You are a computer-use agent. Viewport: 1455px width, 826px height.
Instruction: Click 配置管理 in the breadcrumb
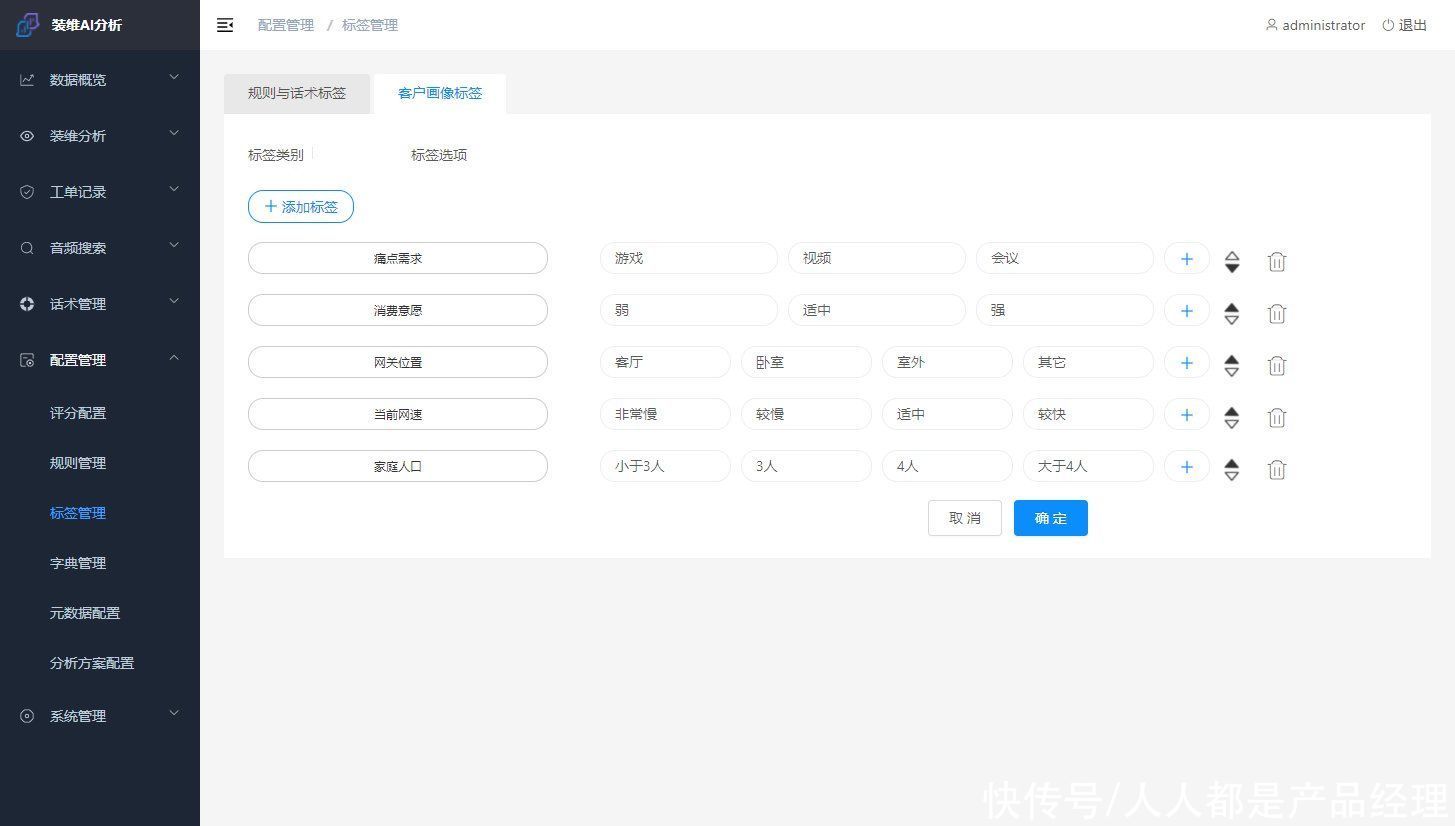click(x=286, y=25)
